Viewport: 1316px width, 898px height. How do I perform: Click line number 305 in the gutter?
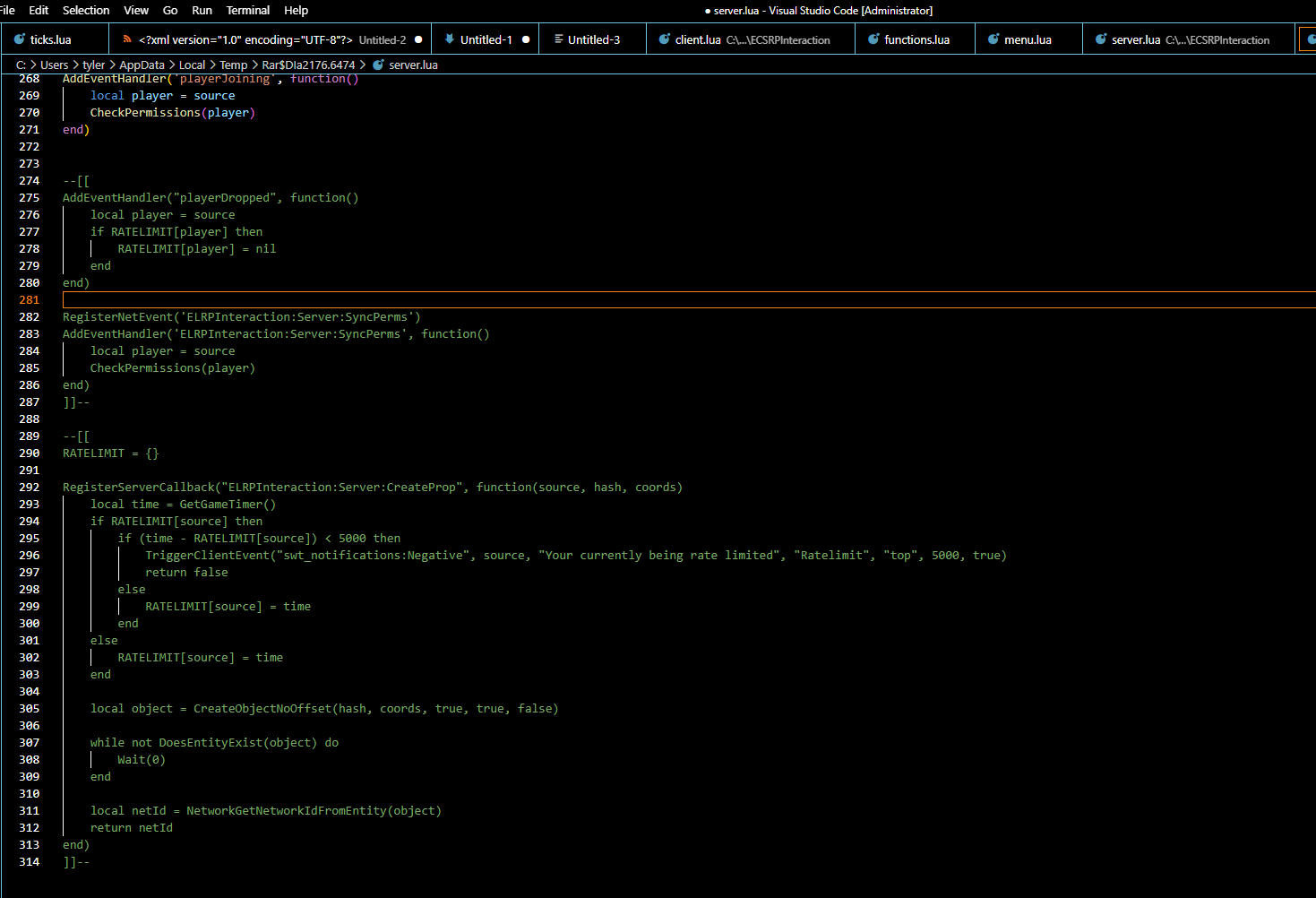pyautogui.click(x=30, y=709)
